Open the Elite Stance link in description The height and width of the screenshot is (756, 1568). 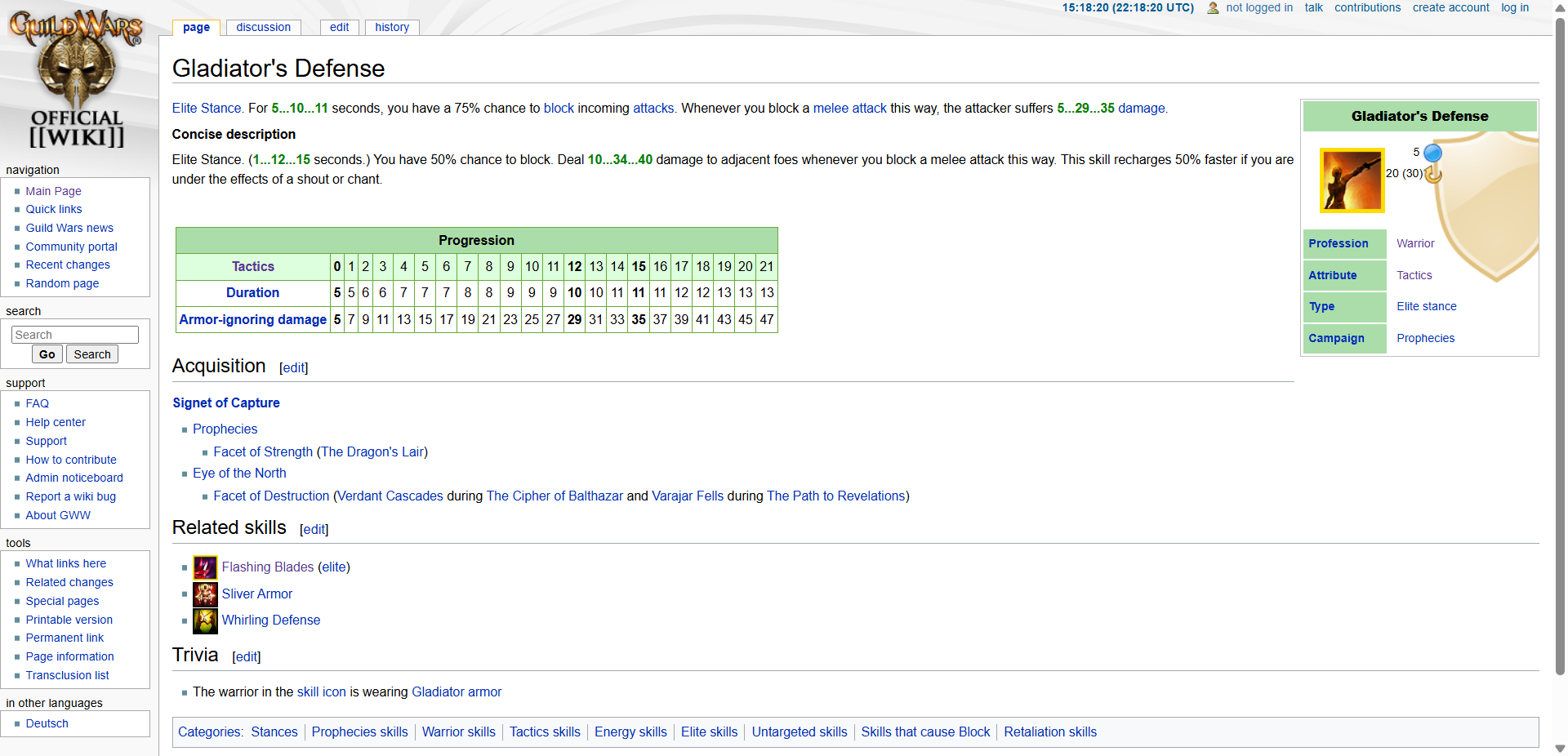click(x=207, y=108)
